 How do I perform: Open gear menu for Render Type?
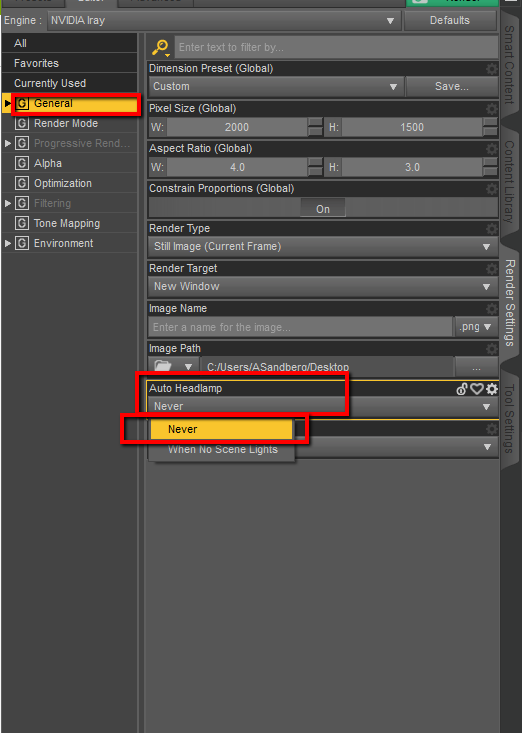492,229
